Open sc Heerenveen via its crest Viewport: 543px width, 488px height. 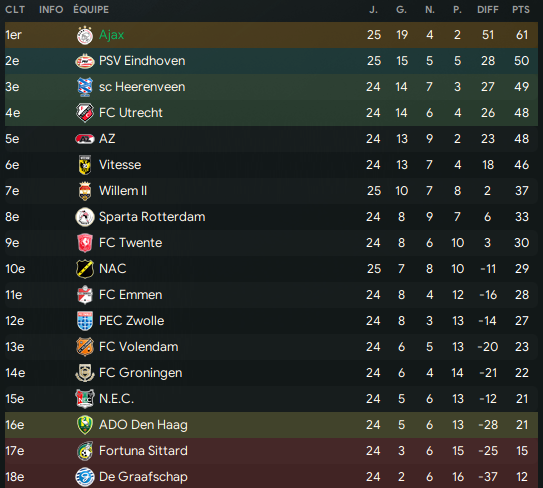(85, 87)
